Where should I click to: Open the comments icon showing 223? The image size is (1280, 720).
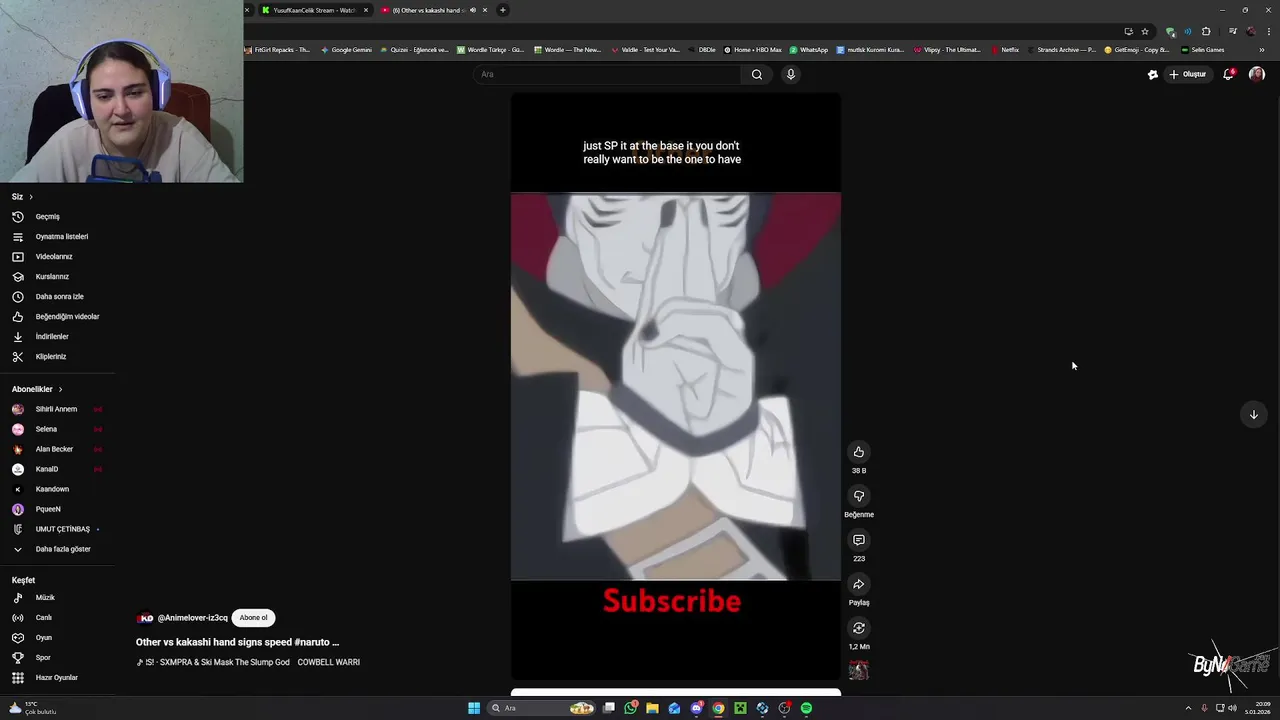tap(858, 540)
